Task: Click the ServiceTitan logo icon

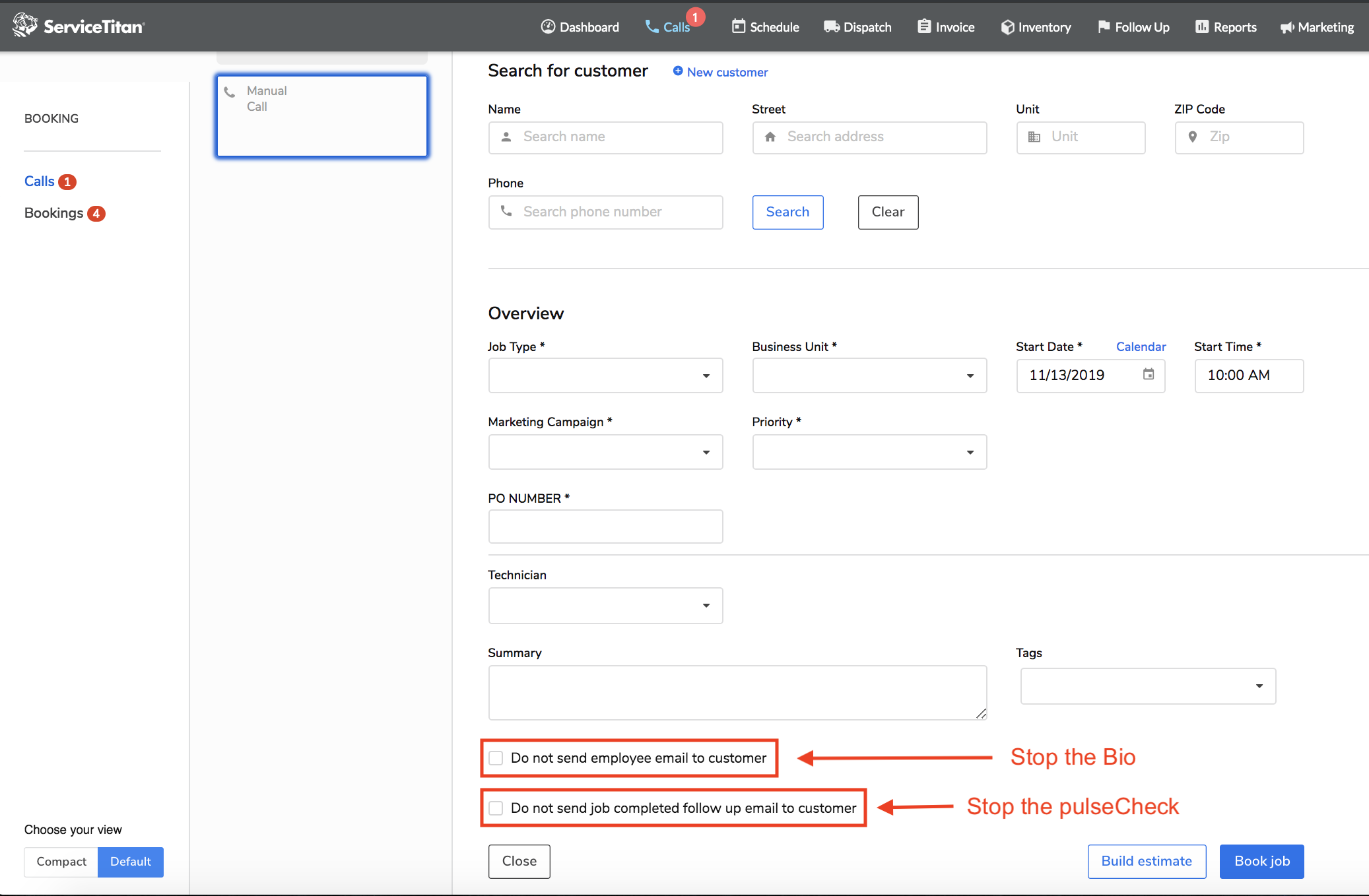Action: coord(25,25)
